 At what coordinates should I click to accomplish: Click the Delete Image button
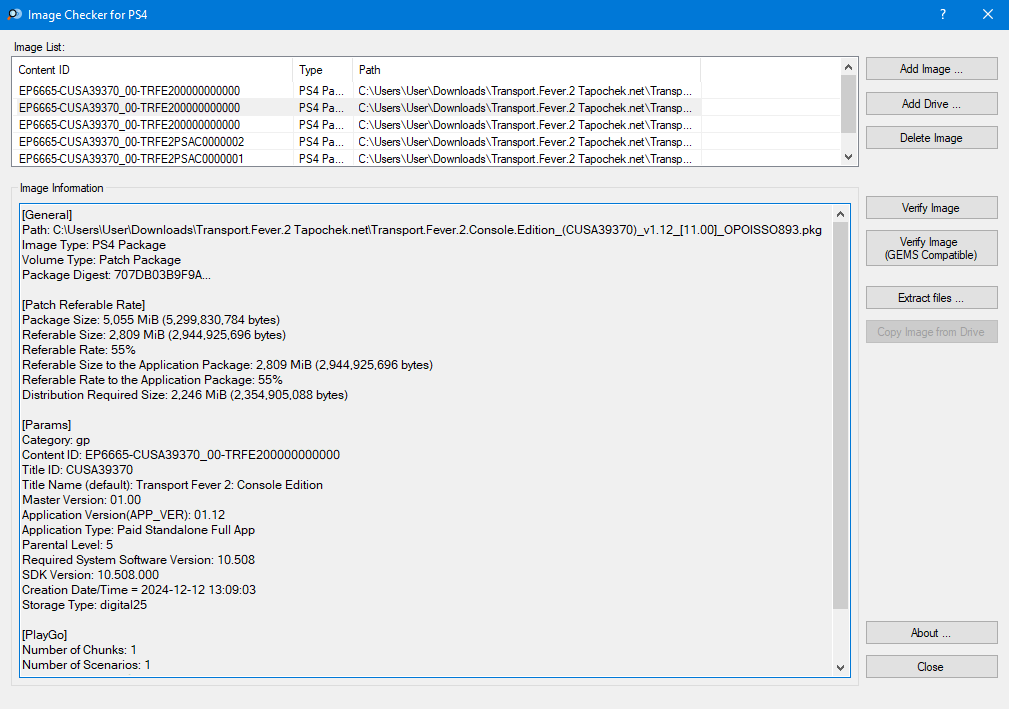pyautogui.click(x=931, y=138)
